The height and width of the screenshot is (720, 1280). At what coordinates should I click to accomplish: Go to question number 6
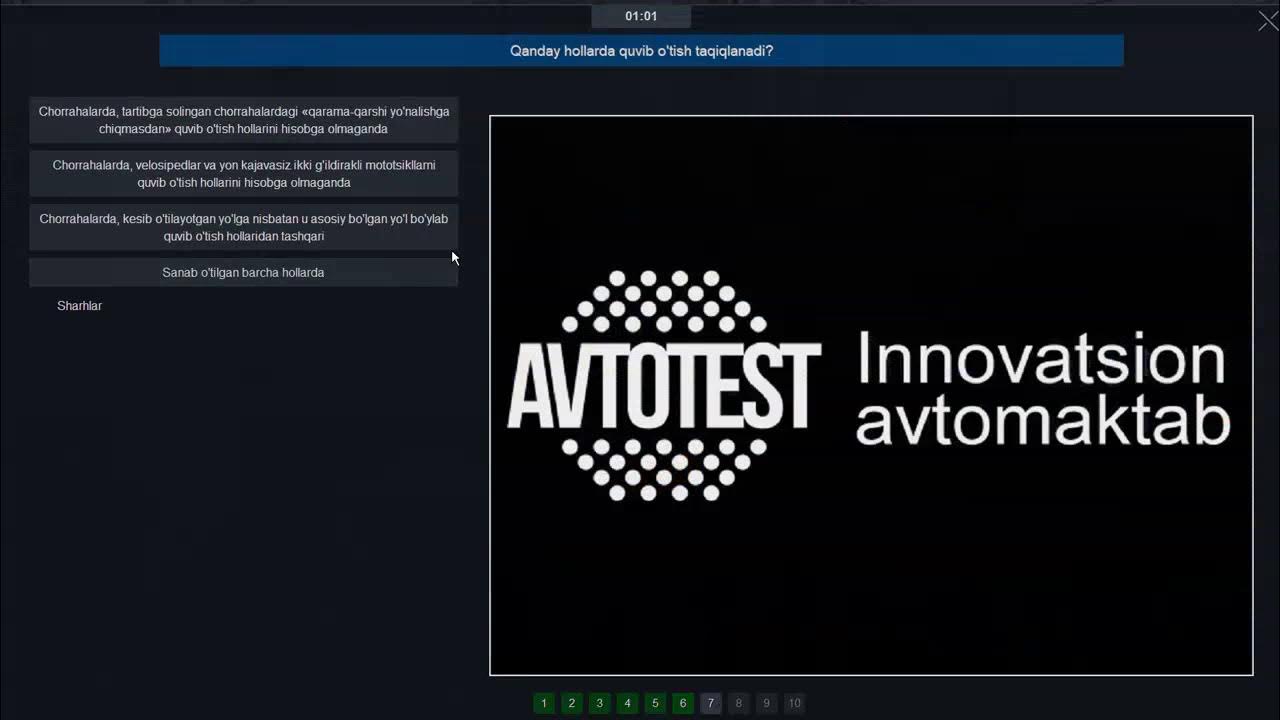[x=683, y=703]
